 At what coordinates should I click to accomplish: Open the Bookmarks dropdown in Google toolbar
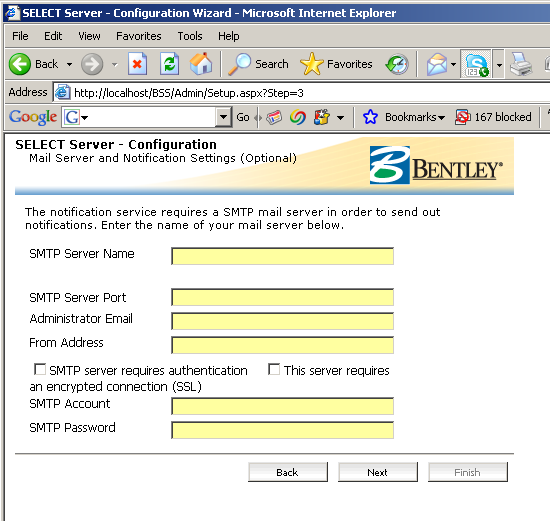pyautogui.click(x=415, y=117)
